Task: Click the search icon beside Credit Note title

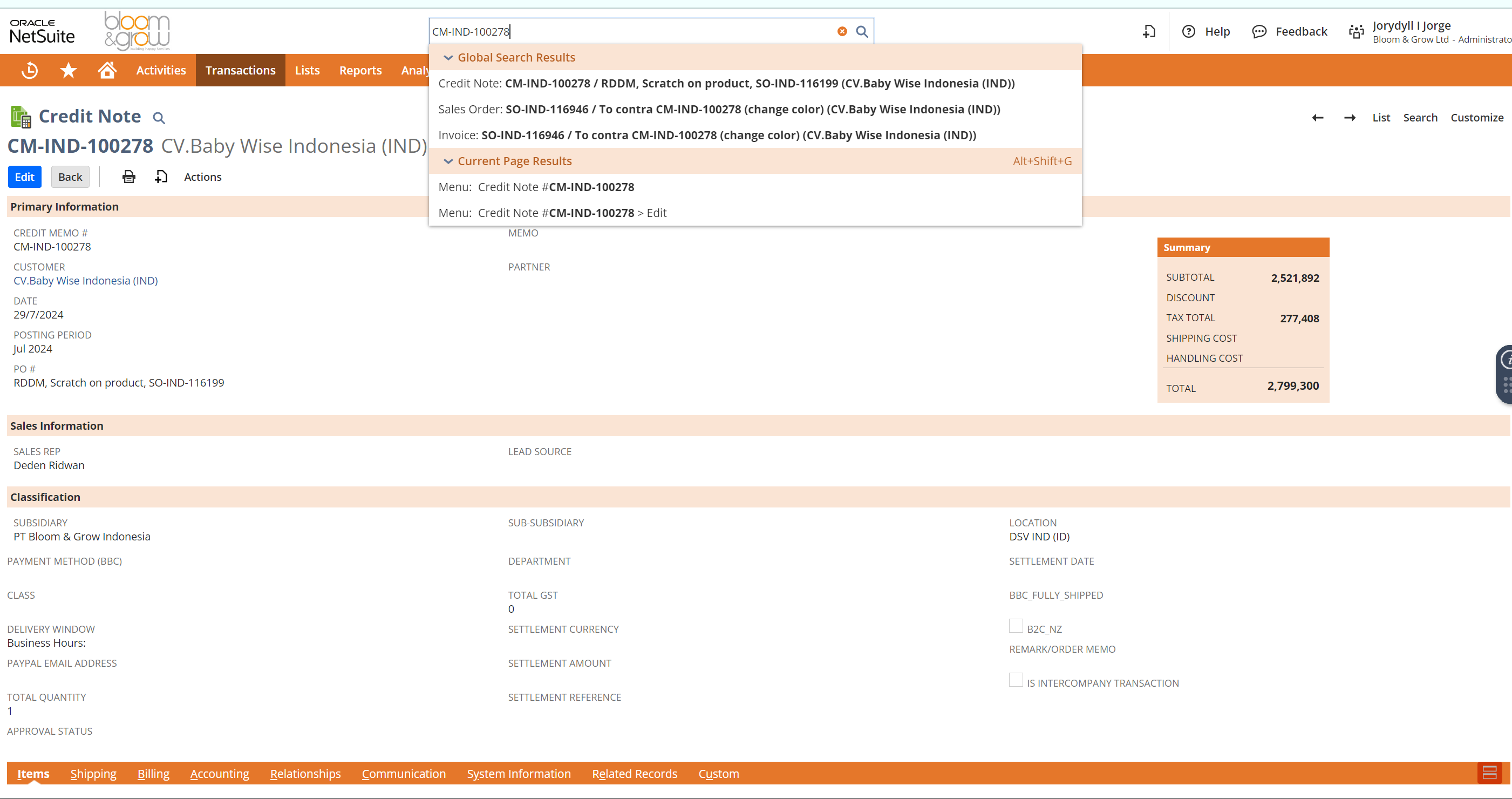Action: tap(159, 118)
